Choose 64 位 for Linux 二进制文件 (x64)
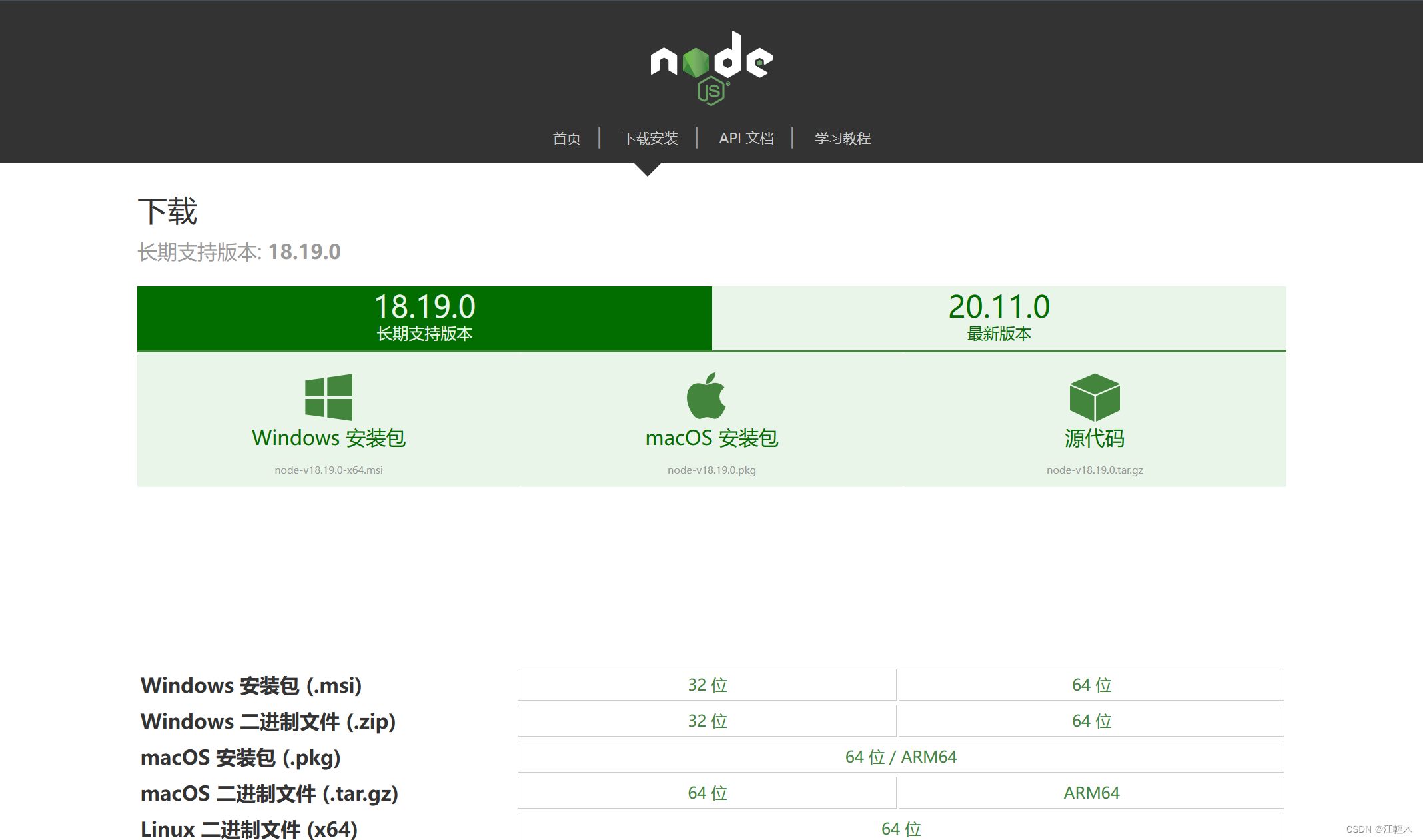1423x840 pixels. click(901, 827)
